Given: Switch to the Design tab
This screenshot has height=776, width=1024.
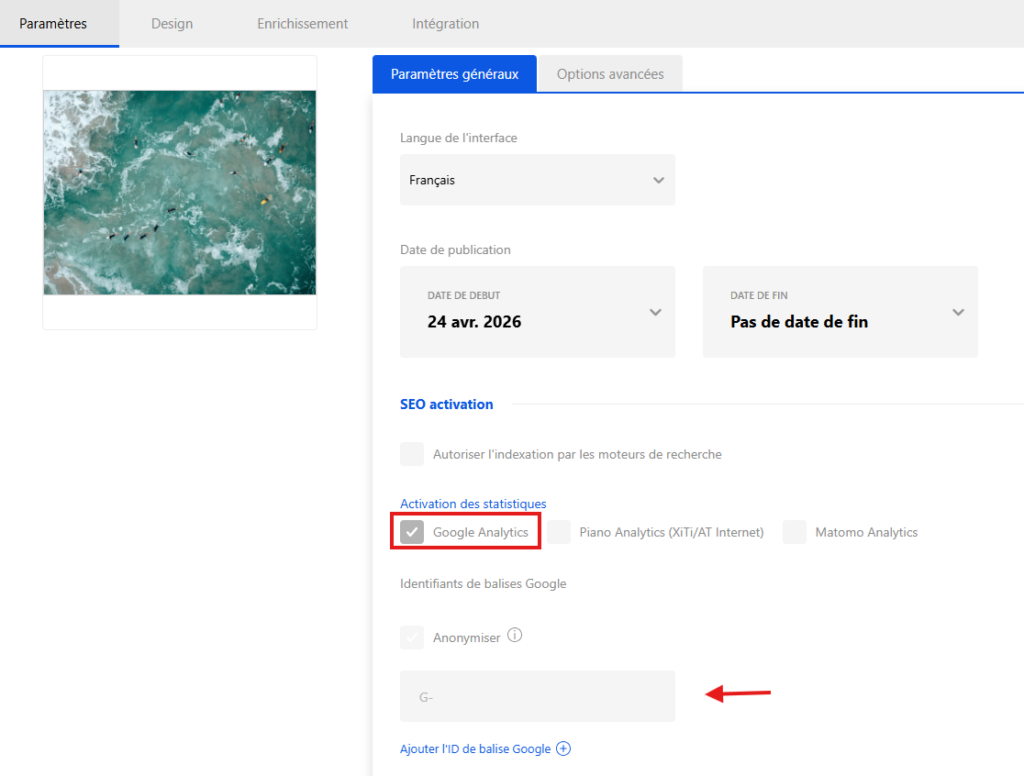Looking at the screenshot, I should (x=172, y=23).
